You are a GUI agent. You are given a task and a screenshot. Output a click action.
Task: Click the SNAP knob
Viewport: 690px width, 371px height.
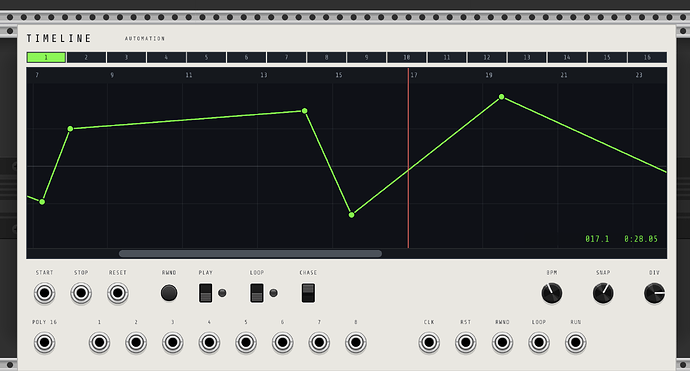(603, 294)
